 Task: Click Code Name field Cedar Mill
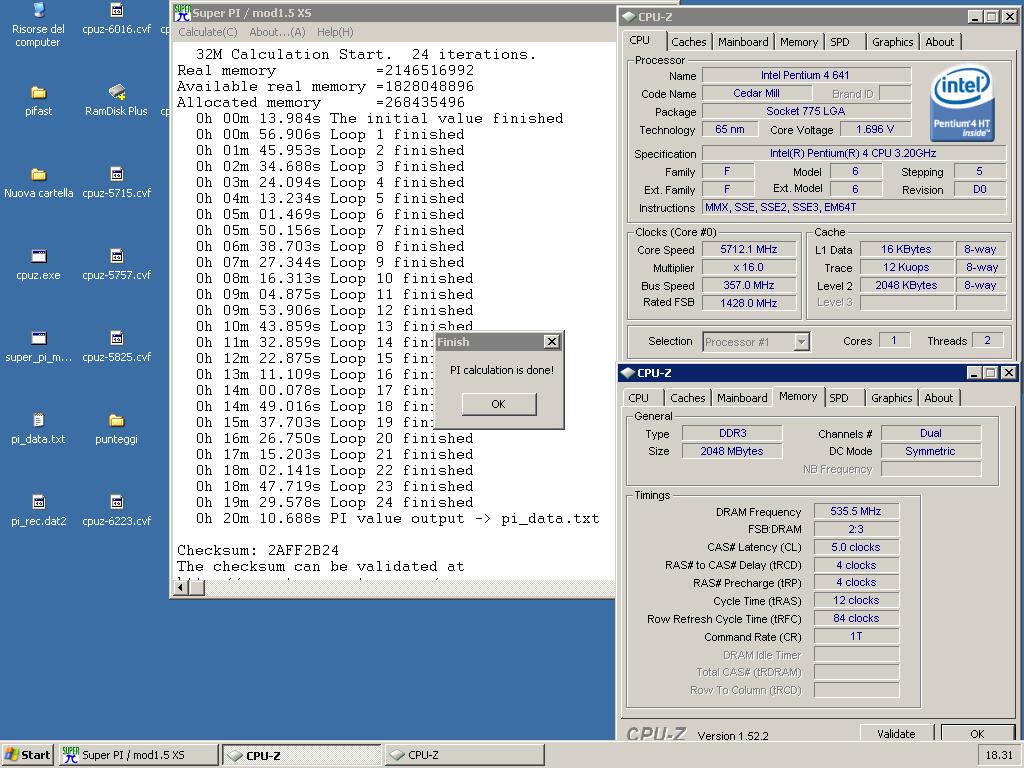[x=756, y=93]
